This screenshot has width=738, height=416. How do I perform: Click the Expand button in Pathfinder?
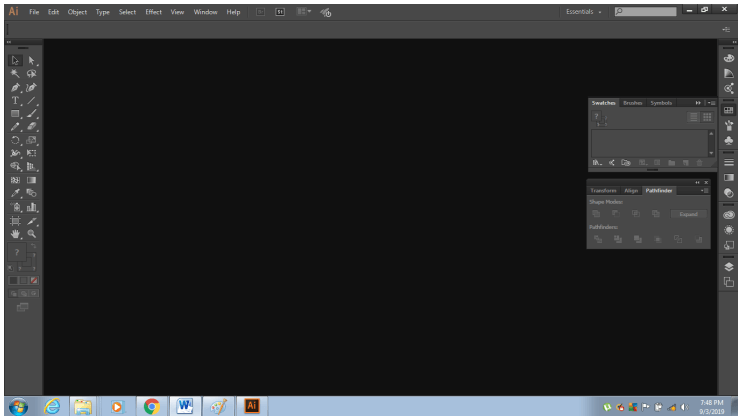688,214
